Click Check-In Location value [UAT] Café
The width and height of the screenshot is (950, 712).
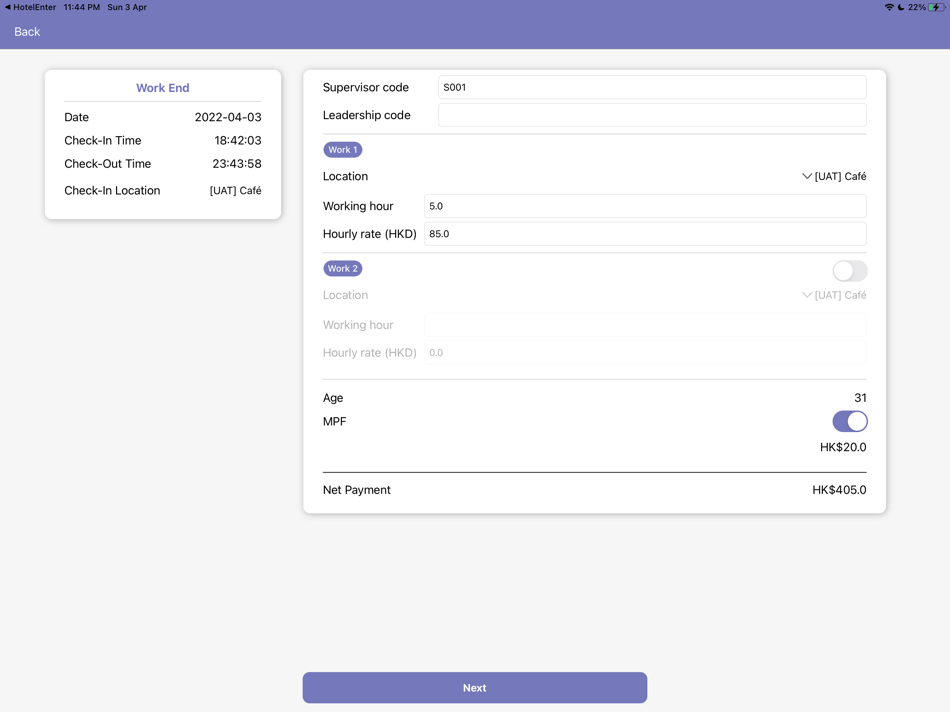coord(235,190)
